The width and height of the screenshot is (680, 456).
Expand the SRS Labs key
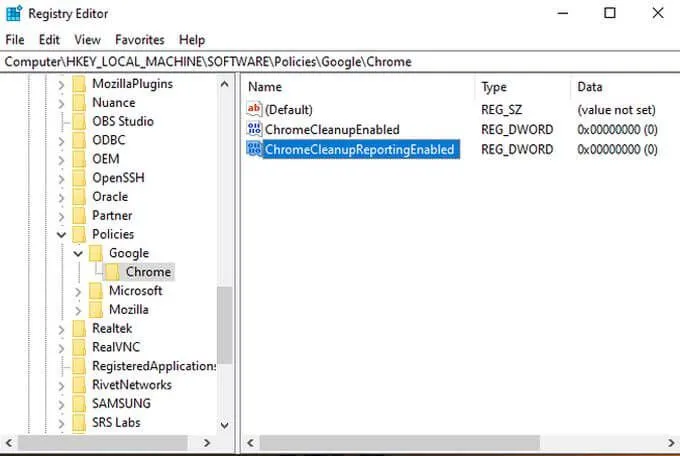click(x=61, y=423)
